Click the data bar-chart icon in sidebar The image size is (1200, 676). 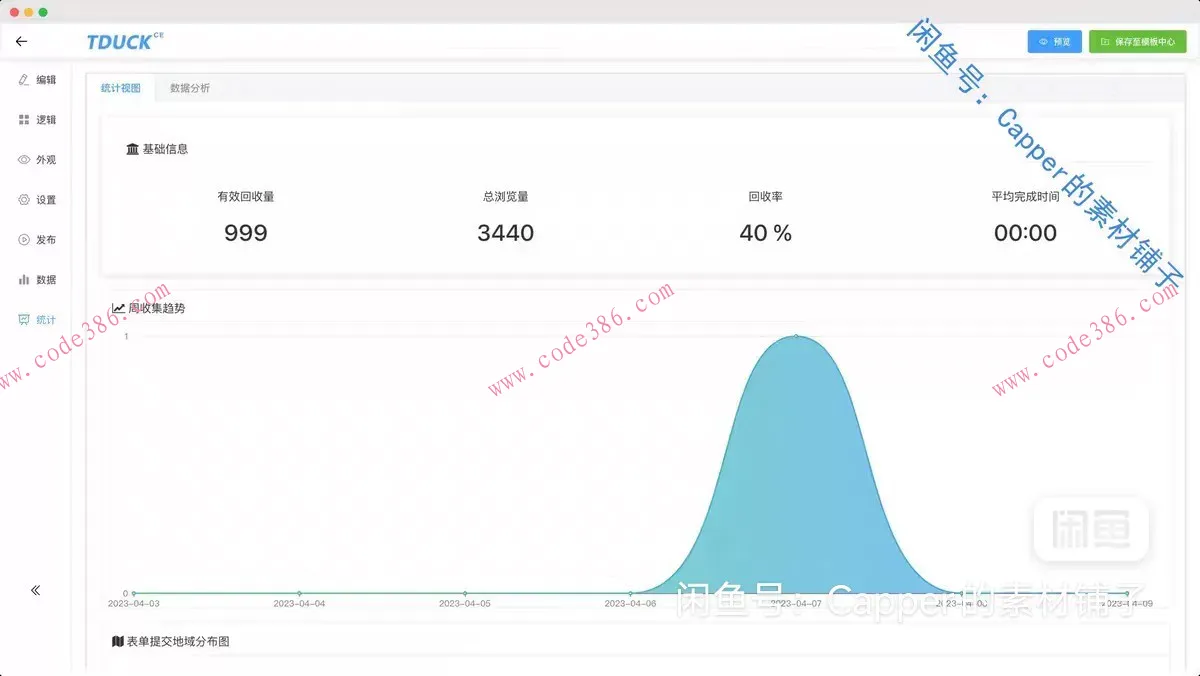tap(24, 279)
